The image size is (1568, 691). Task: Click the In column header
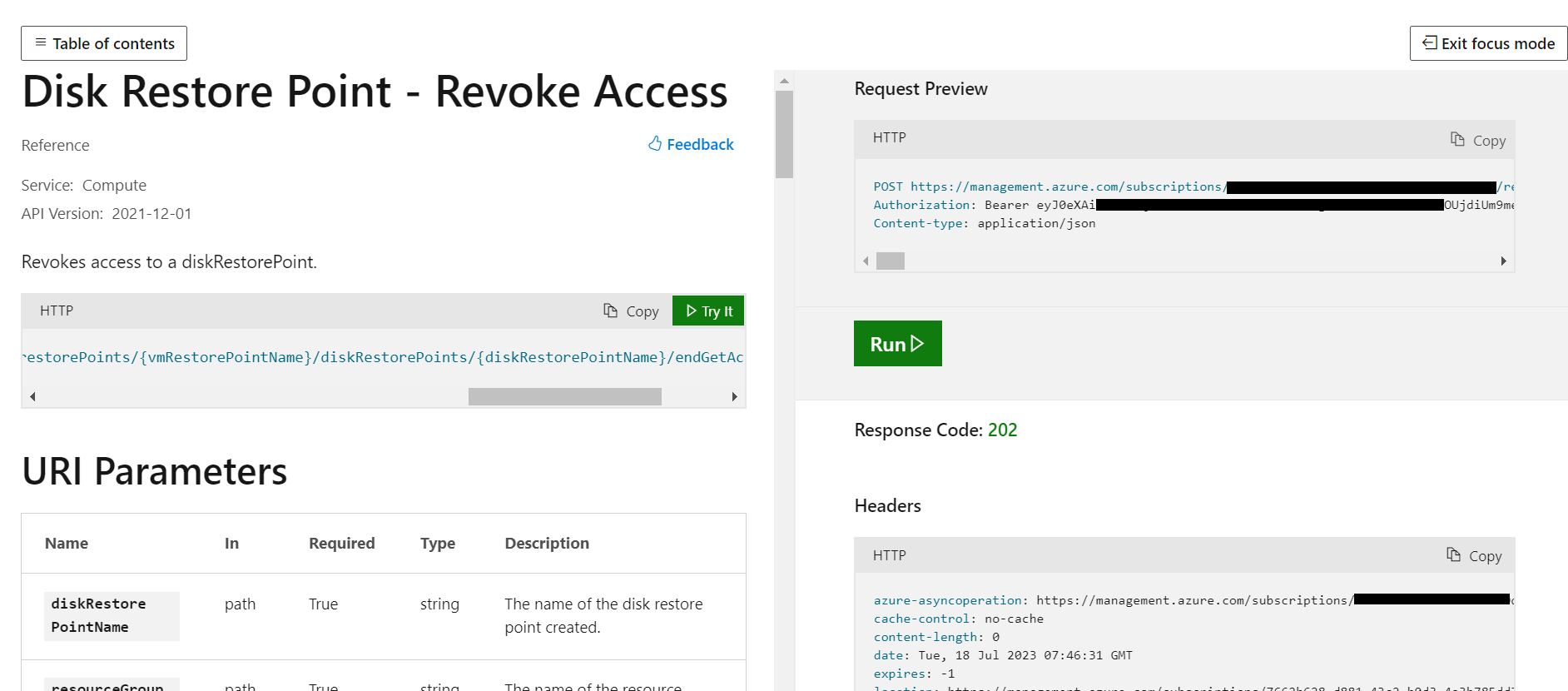pos(231,543)
